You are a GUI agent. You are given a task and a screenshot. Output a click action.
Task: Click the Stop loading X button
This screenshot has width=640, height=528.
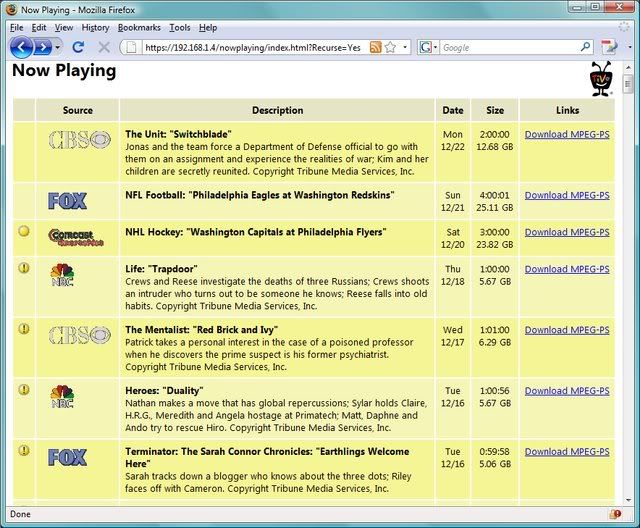(104, 47)
